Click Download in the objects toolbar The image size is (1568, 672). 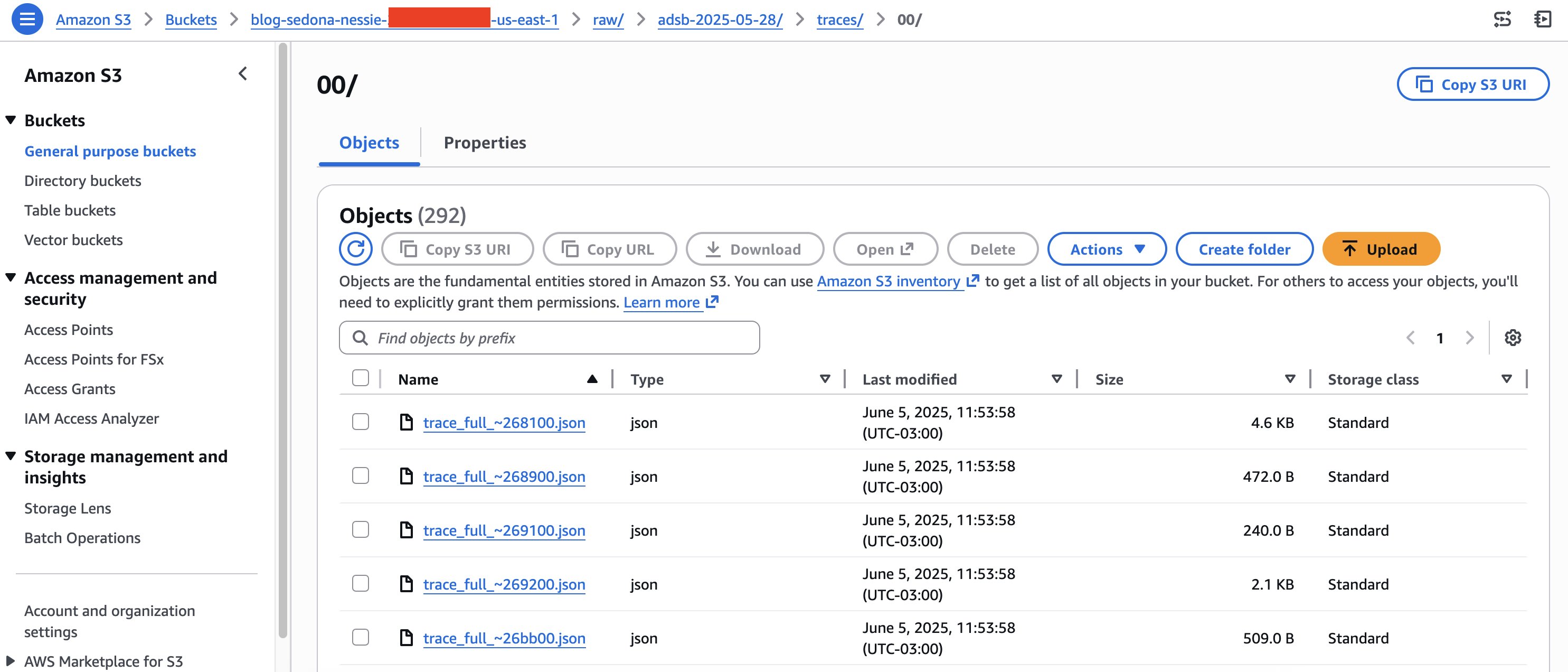point(755,249)
